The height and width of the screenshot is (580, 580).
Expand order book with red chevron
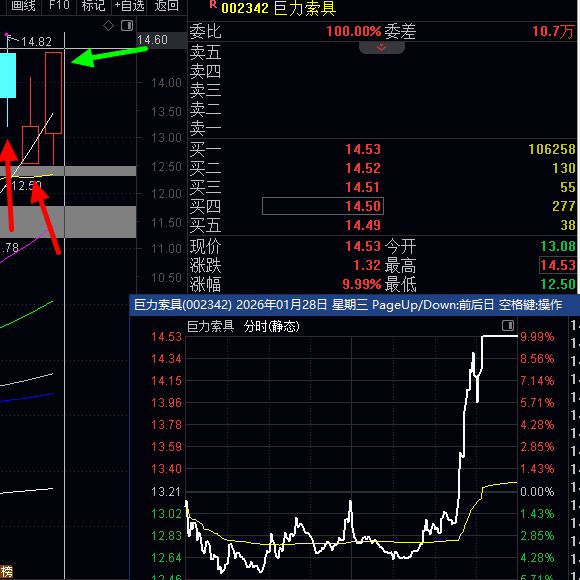[x=381, y=48]
